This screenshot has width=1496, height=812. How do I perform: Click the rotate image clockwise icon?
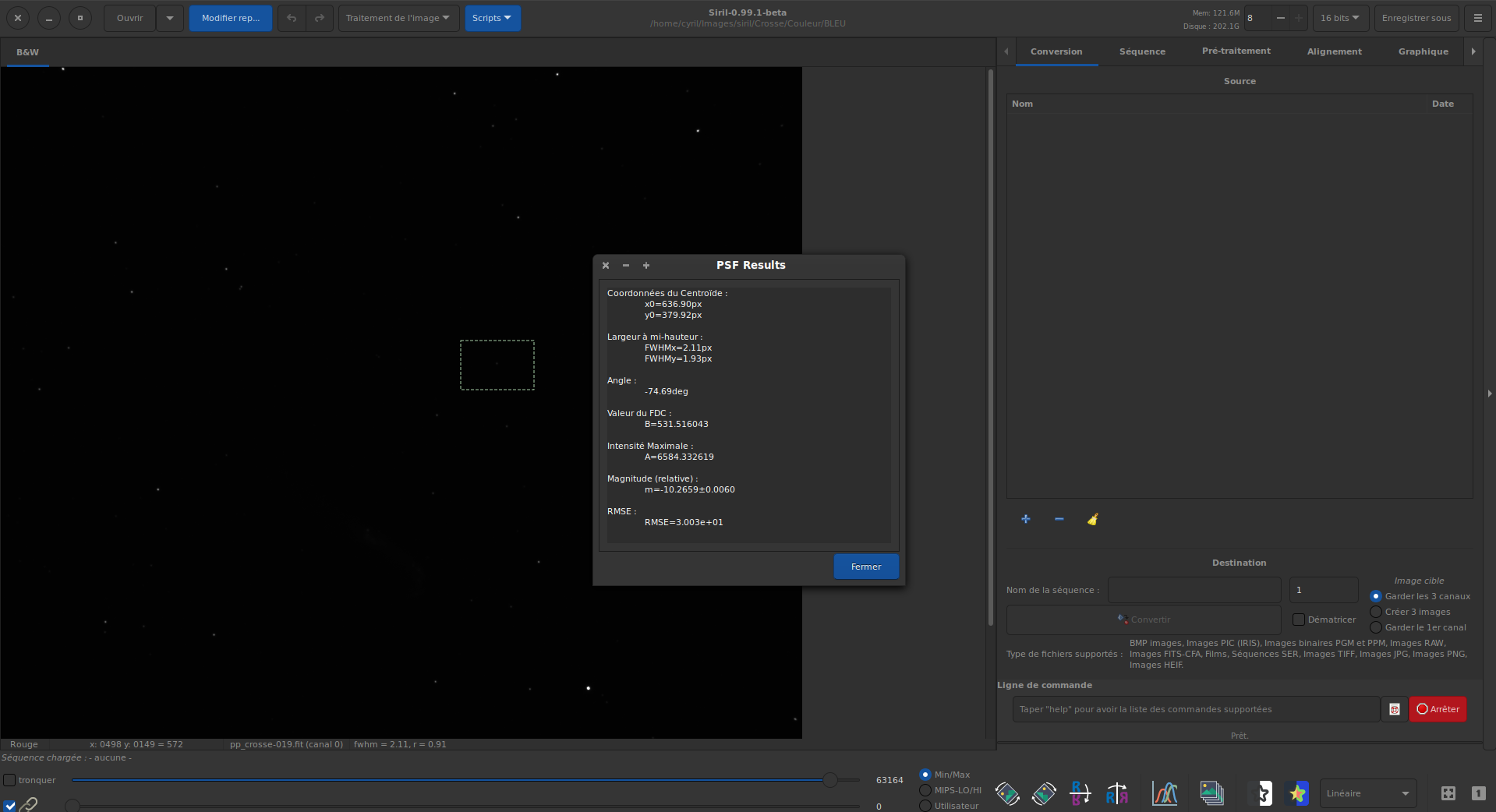point(1044,793)
